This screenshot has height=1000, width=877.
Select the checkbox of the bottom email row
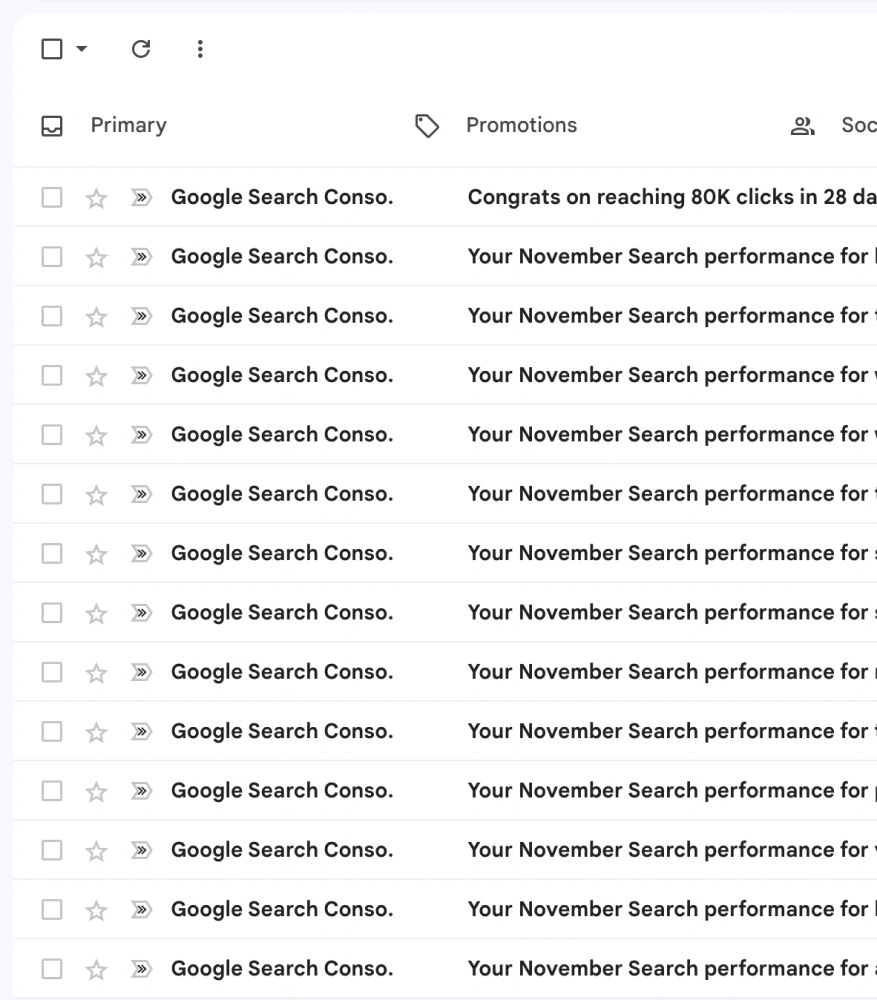click(52, 969)
